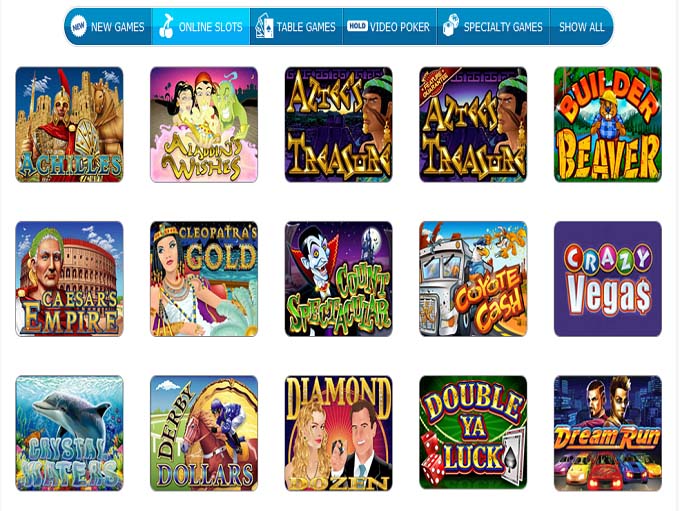
Task: Click the cherry icon beside Online Slots
Action: pyautogui.click(x=166, y=26)
